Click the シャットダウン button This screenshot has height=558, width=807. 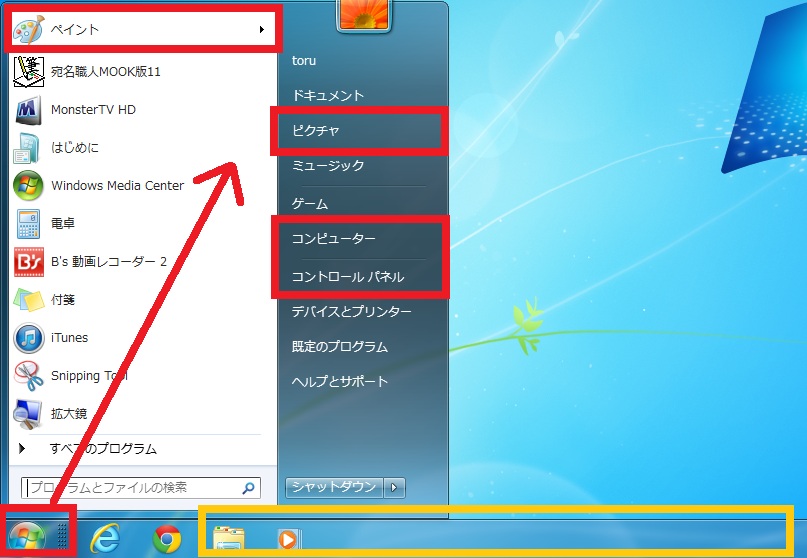pyautogui.click(x=334, y=487)
